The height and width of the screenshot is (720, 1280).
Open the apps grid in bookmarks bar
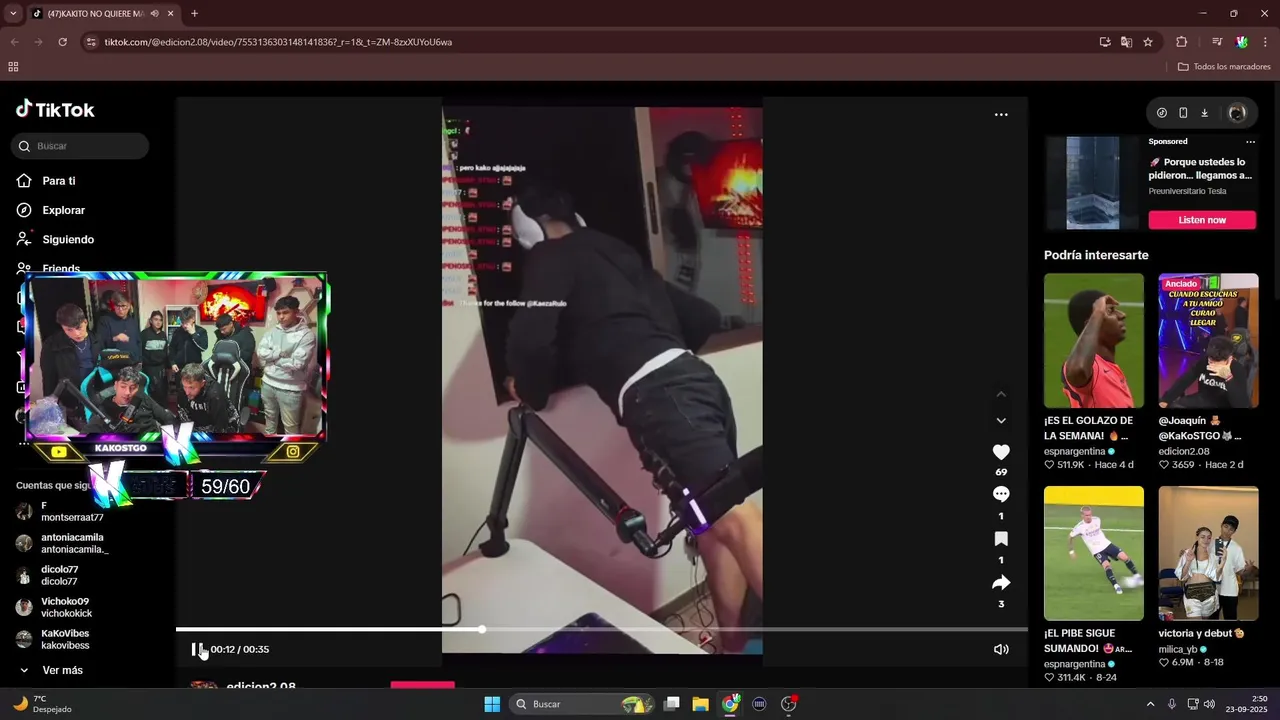pos(13,67)
